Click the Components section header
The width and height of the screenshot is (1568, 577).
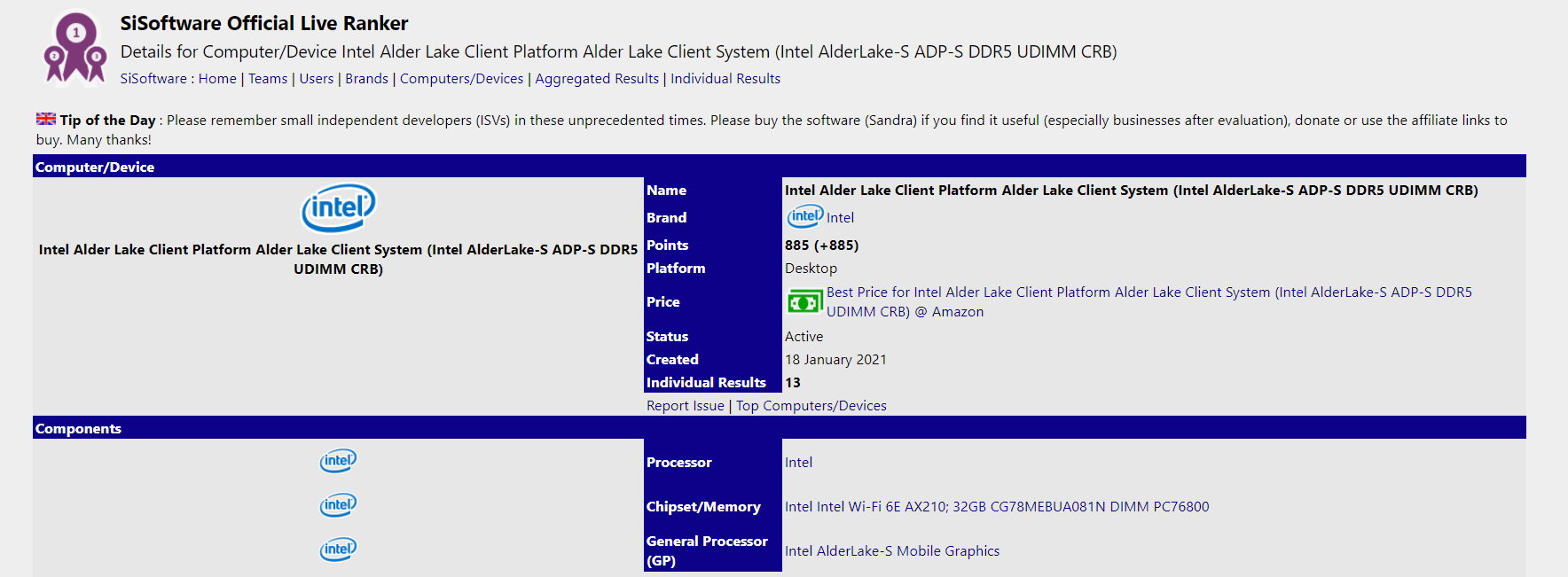coord(779,428)
